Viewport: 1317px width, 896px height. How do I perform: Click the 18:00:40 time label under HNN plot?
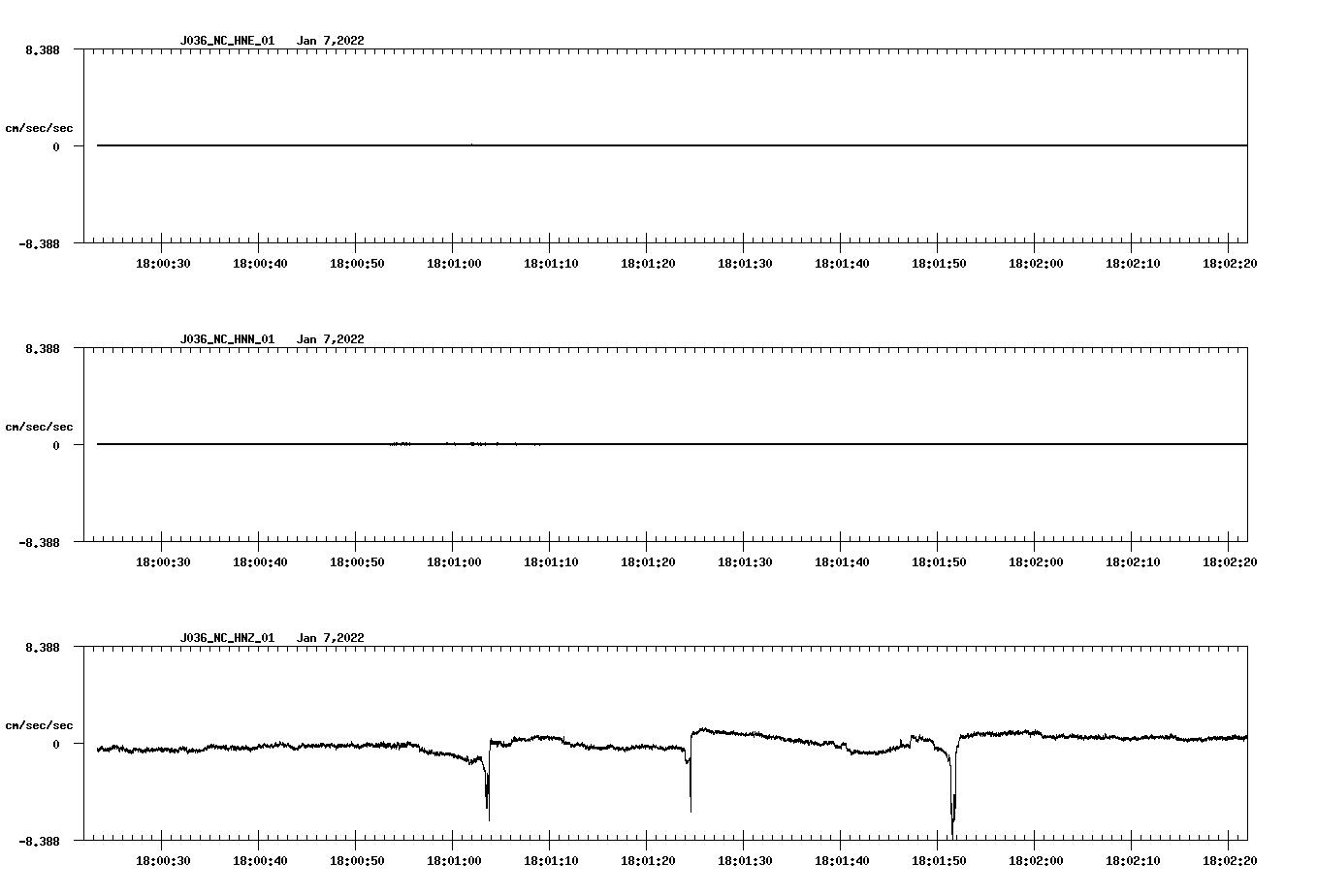pos(260,561)
